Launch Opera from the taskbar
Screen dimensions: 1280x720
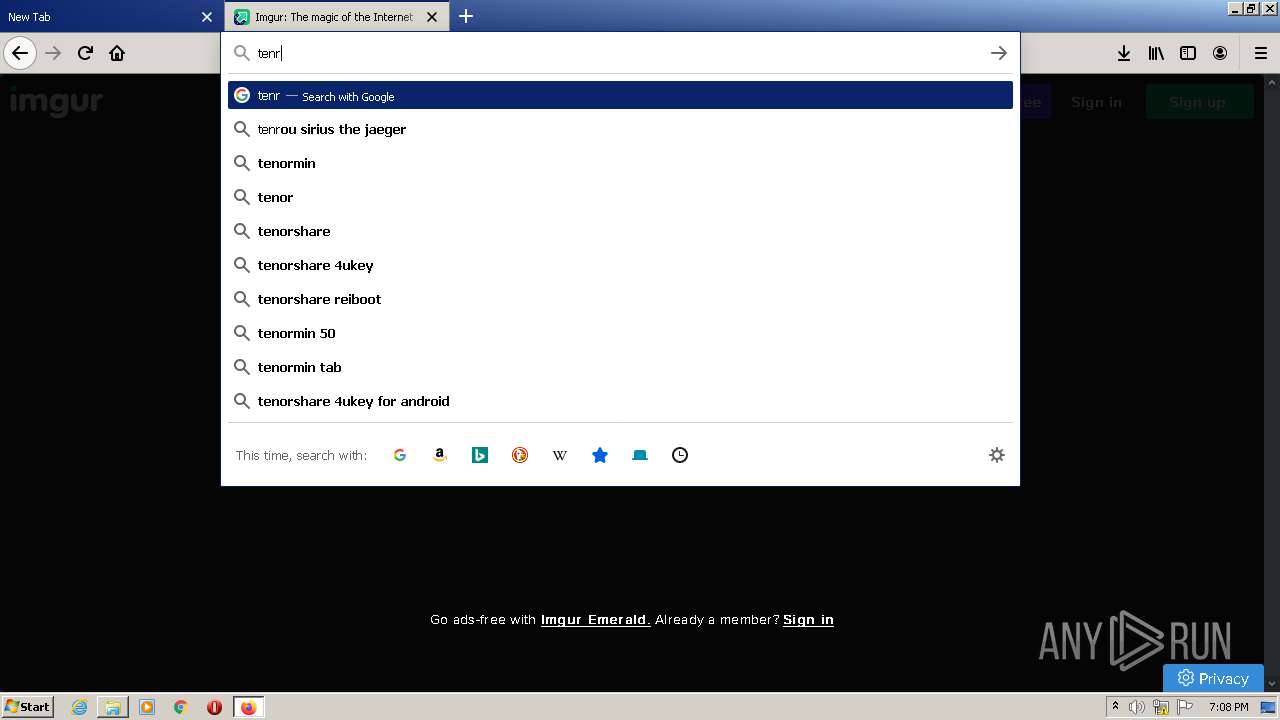click(x=214, y=707)
